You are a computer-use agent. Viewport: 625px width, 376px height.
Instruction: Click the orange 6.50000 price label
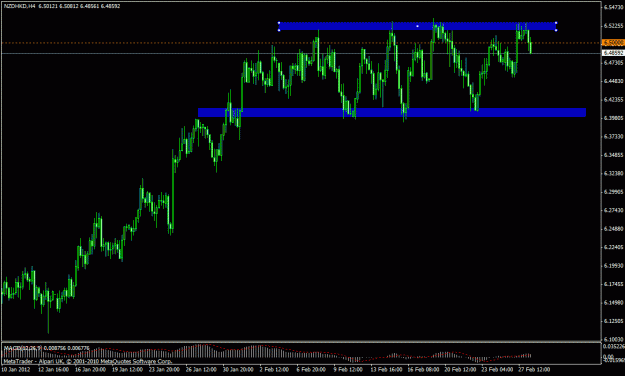[x=613, y=43]
